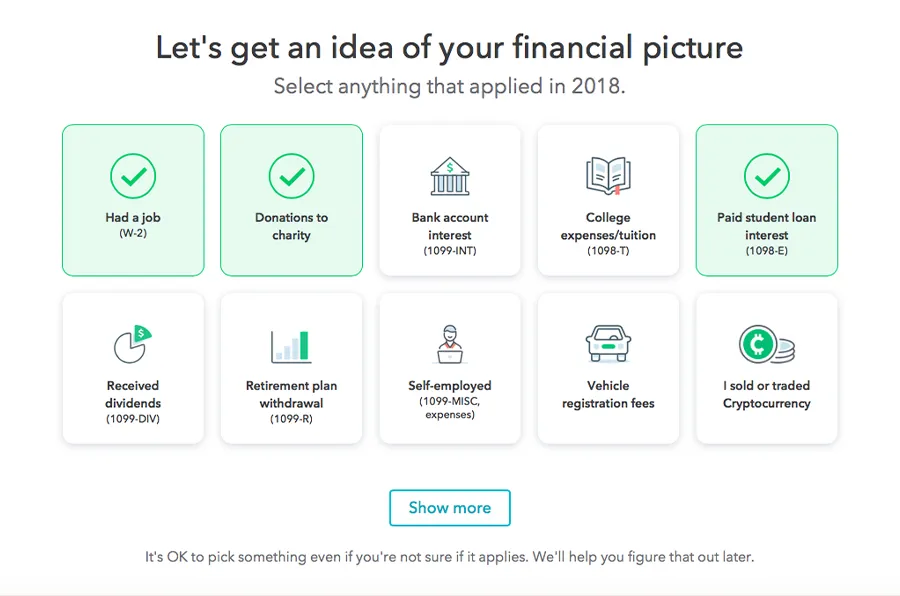Select I sold or traded Cryptocurrency label
Viewport: 900px width, 596px height.
(767, 394)
